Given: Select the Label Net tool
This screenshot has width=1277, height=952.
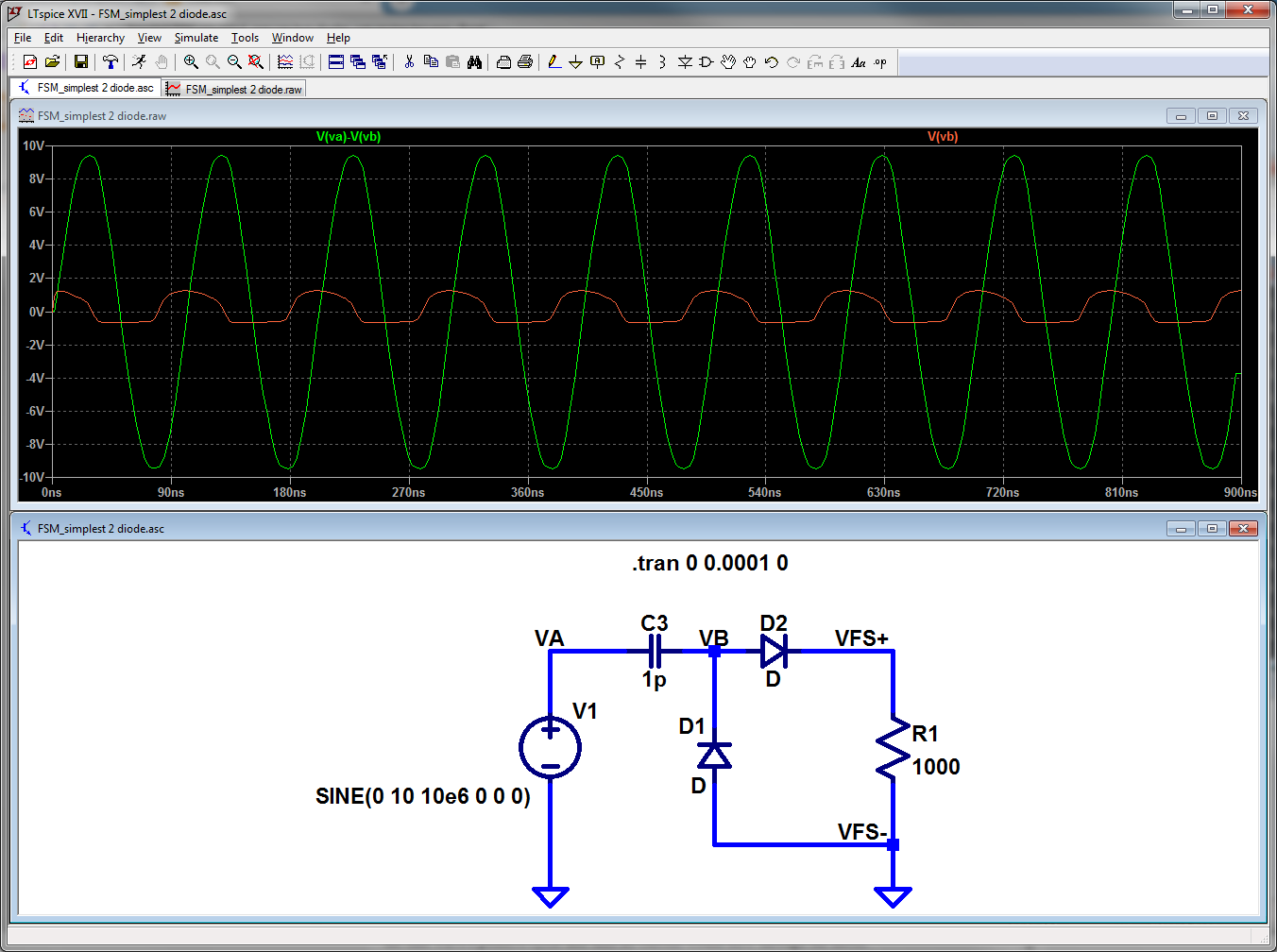Looking at the screenshot, I should pos(596,61).
